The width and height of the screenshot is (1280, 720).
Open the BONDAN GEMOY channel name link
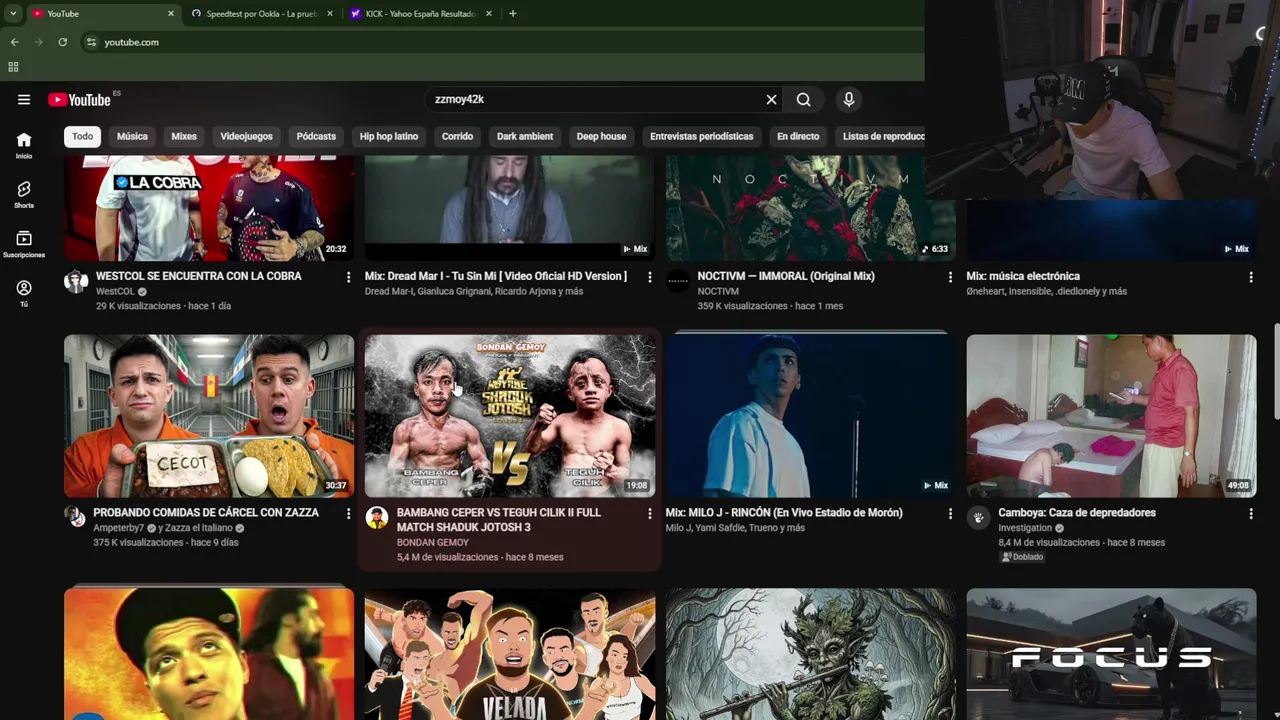(x=433, y=542)
